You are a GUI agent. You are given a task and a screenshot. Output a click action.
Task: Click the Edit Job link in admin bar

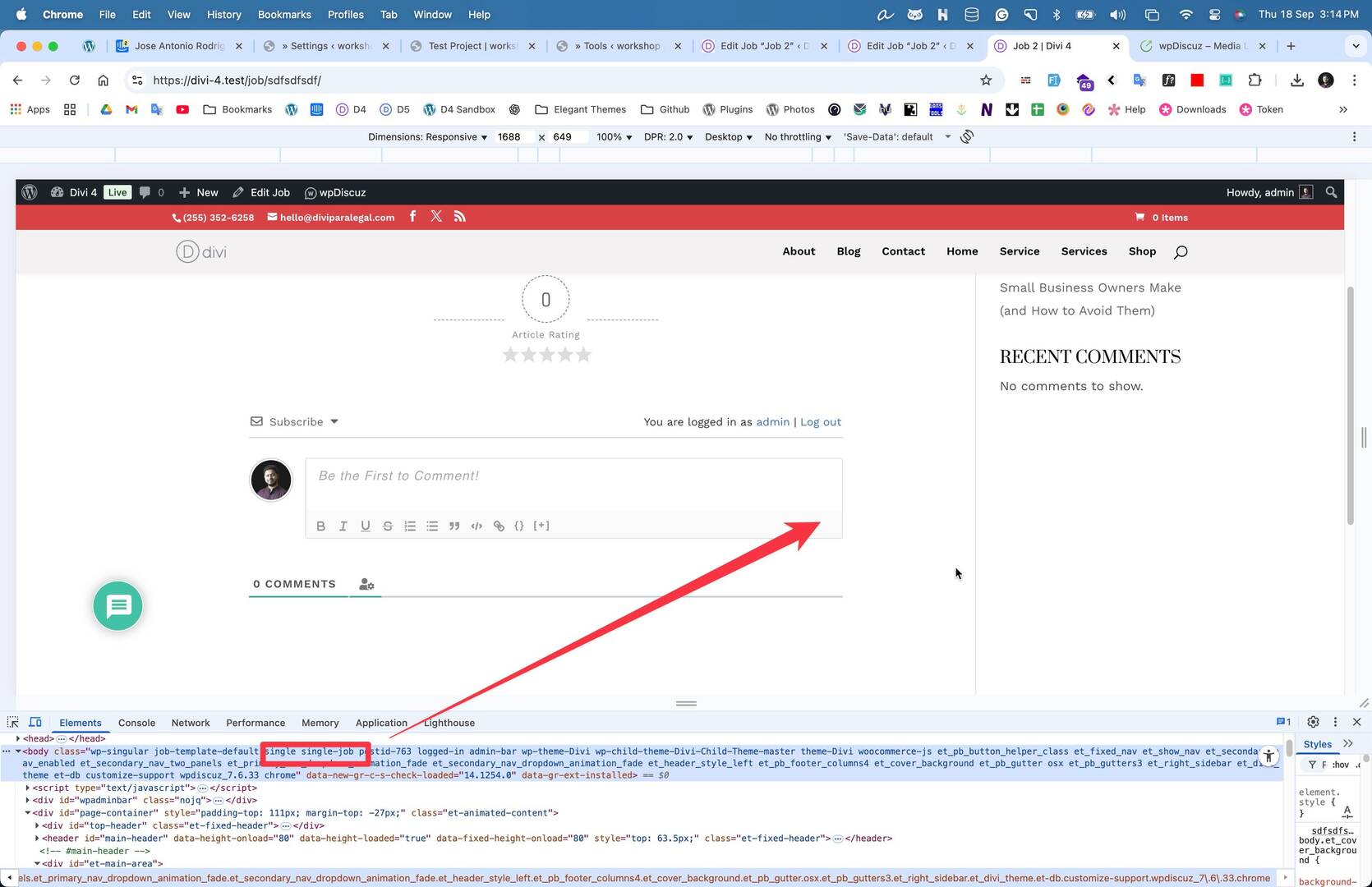261,192
